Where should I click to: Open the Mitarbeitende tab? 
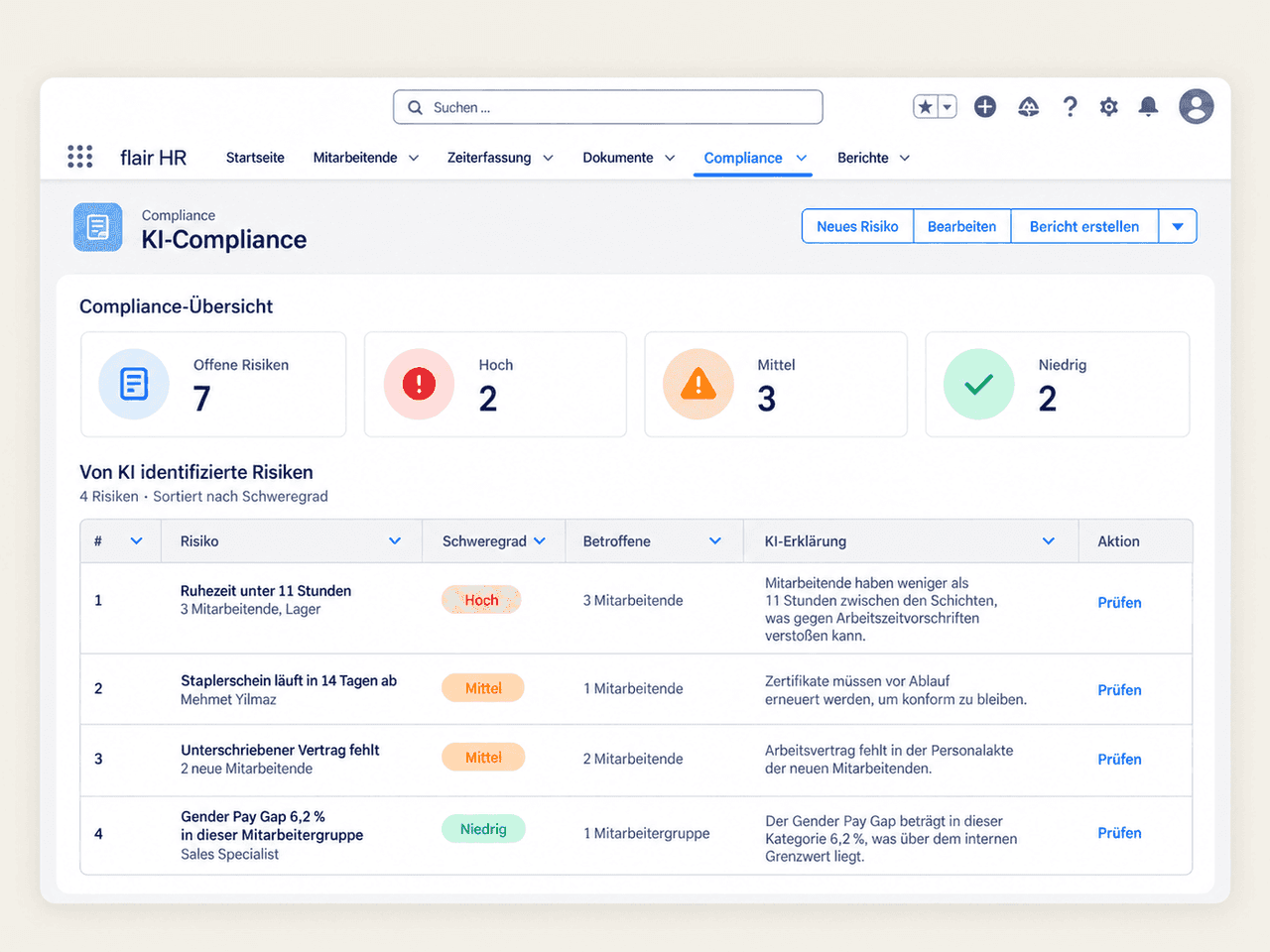click(x=355, y=158)
